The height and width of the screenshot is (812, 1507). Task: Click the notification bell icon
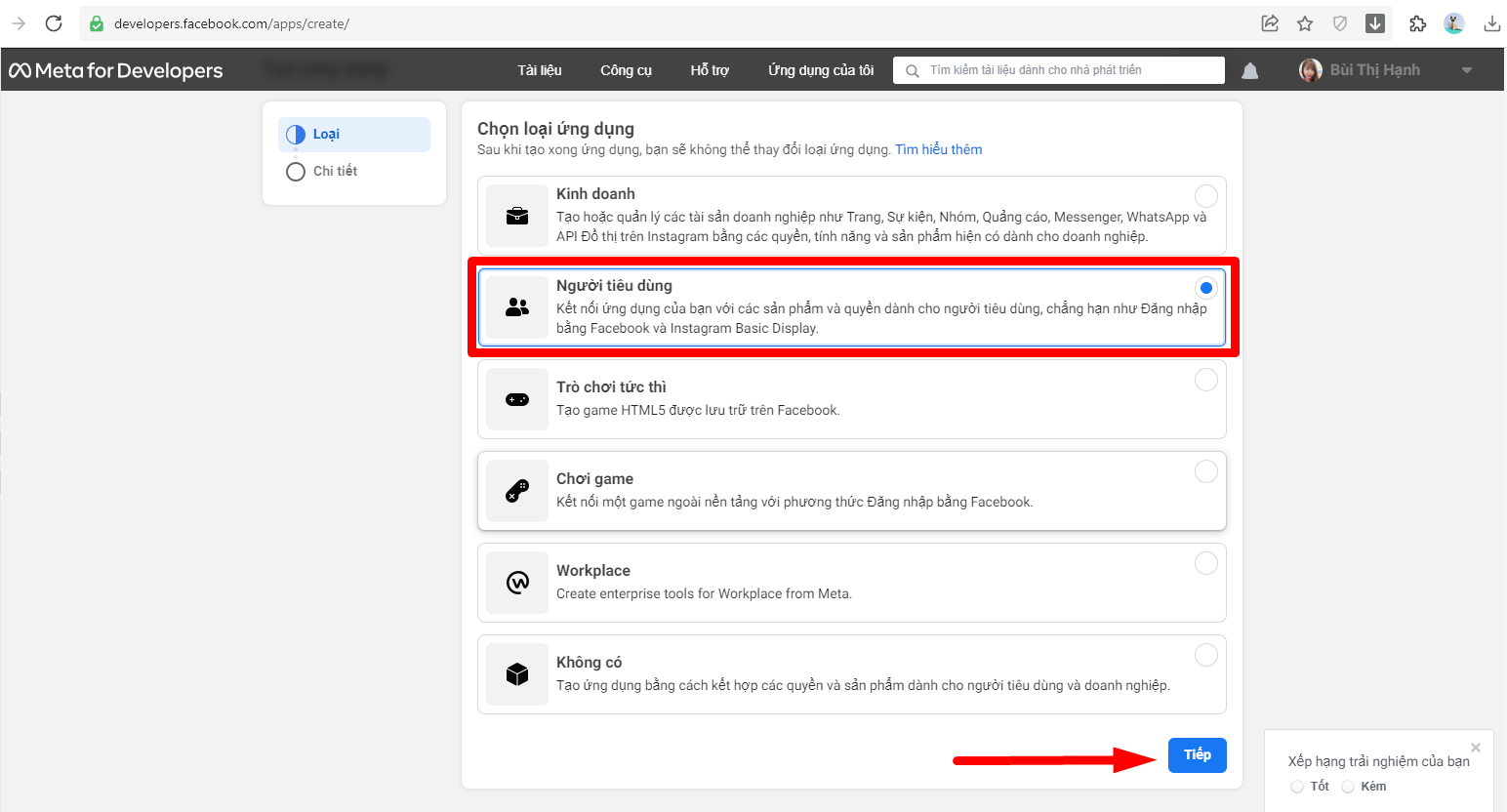coord(1249,70)
